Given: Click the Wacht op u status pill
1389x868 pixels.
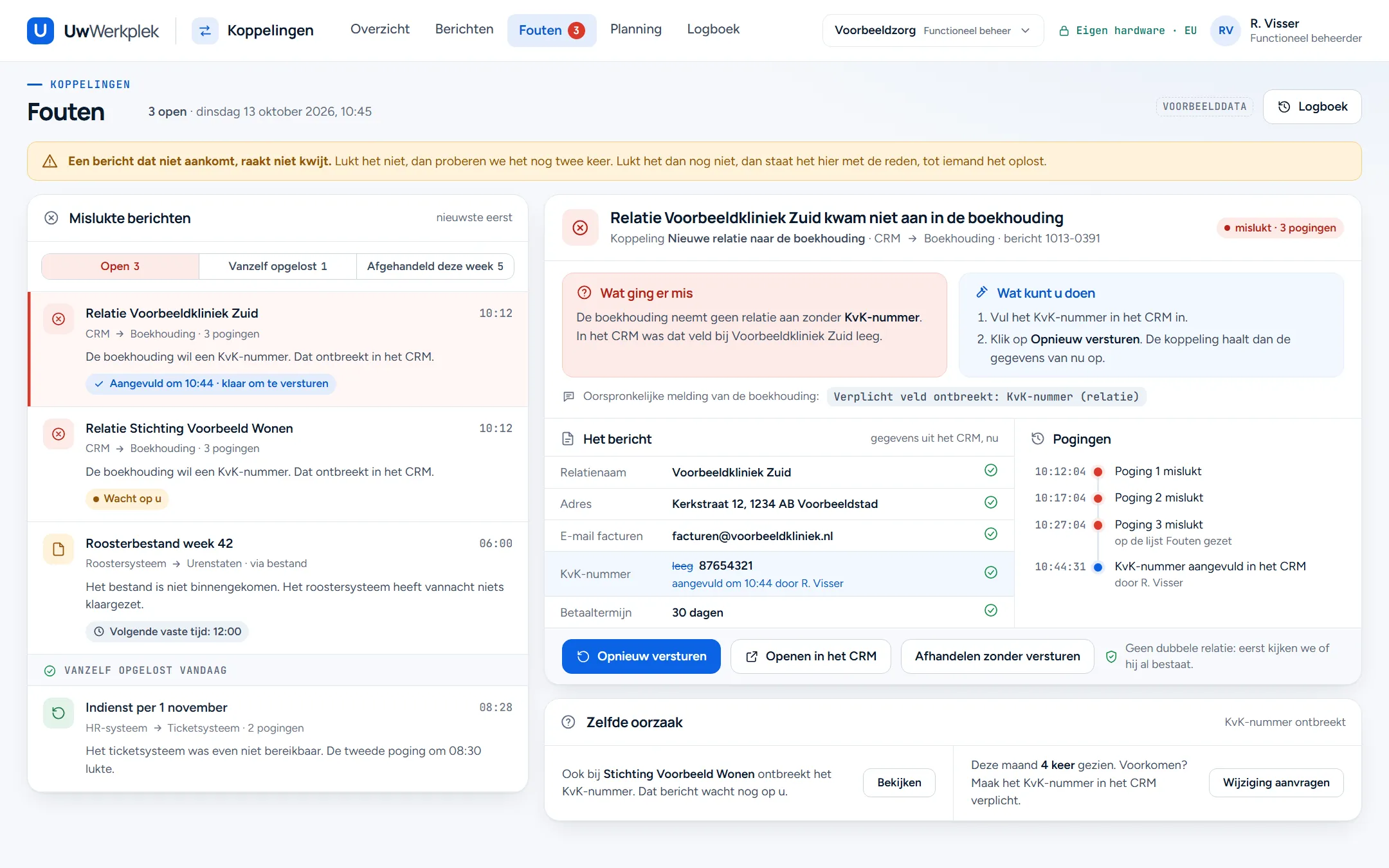Looking at the screenshot, I should click(x=127, y=499).
